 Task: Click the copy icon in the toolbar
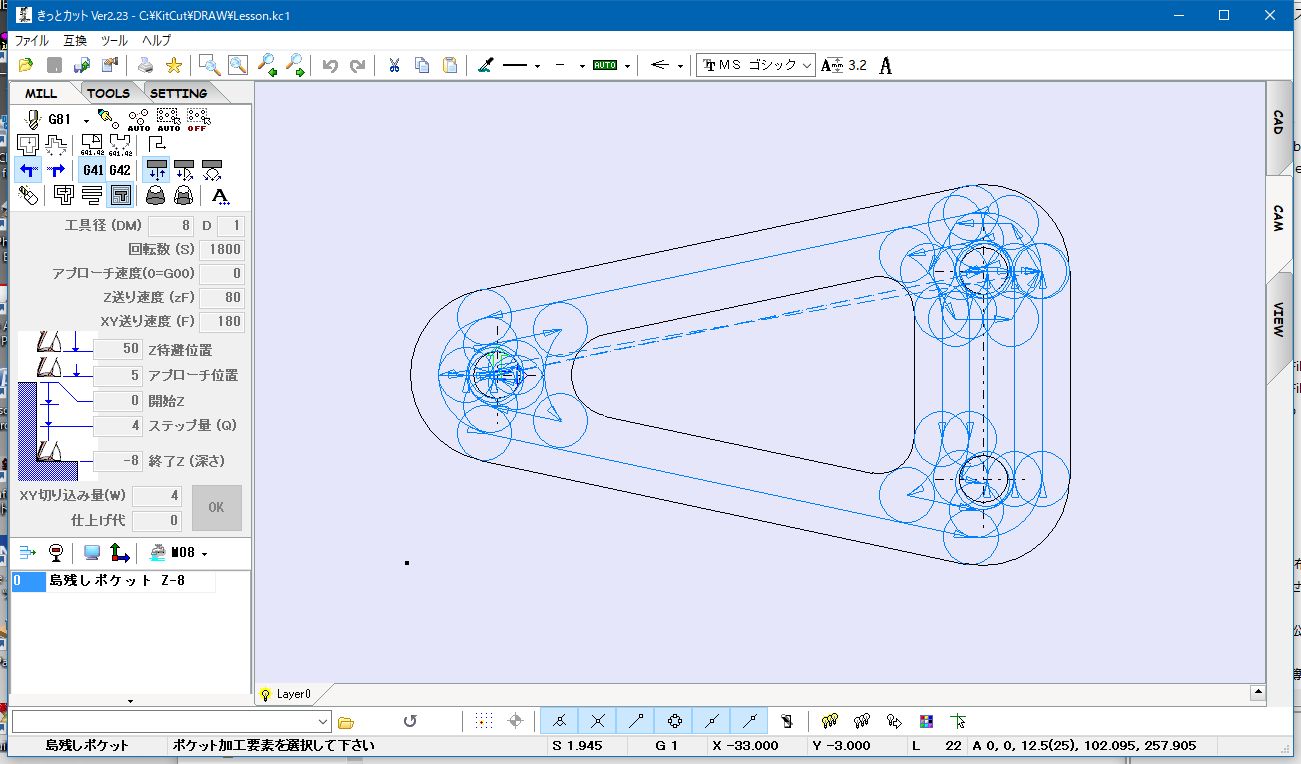coord(422,65)
